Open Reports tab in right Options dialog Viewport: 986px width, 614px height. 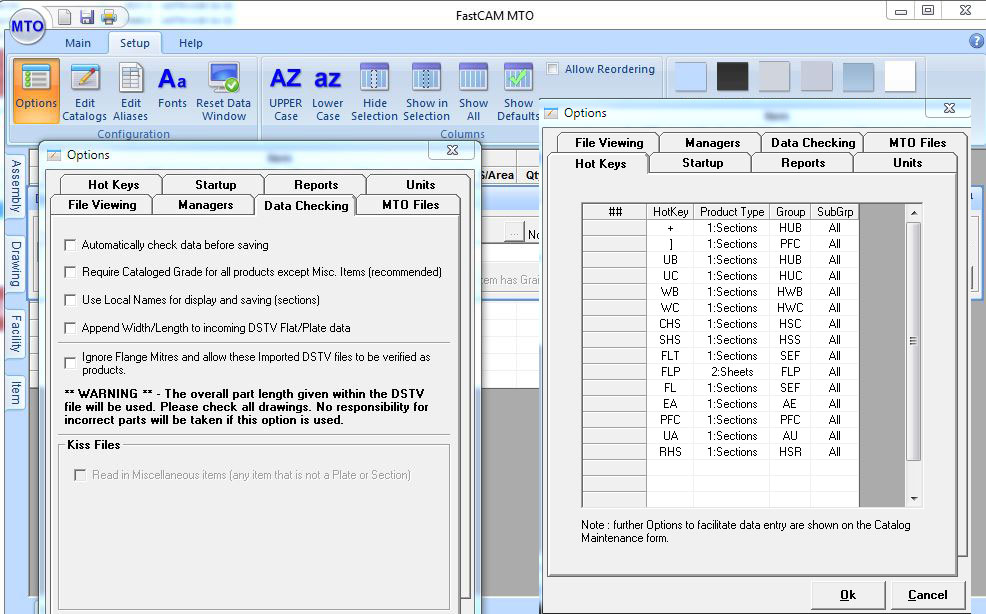pos(803,163)
